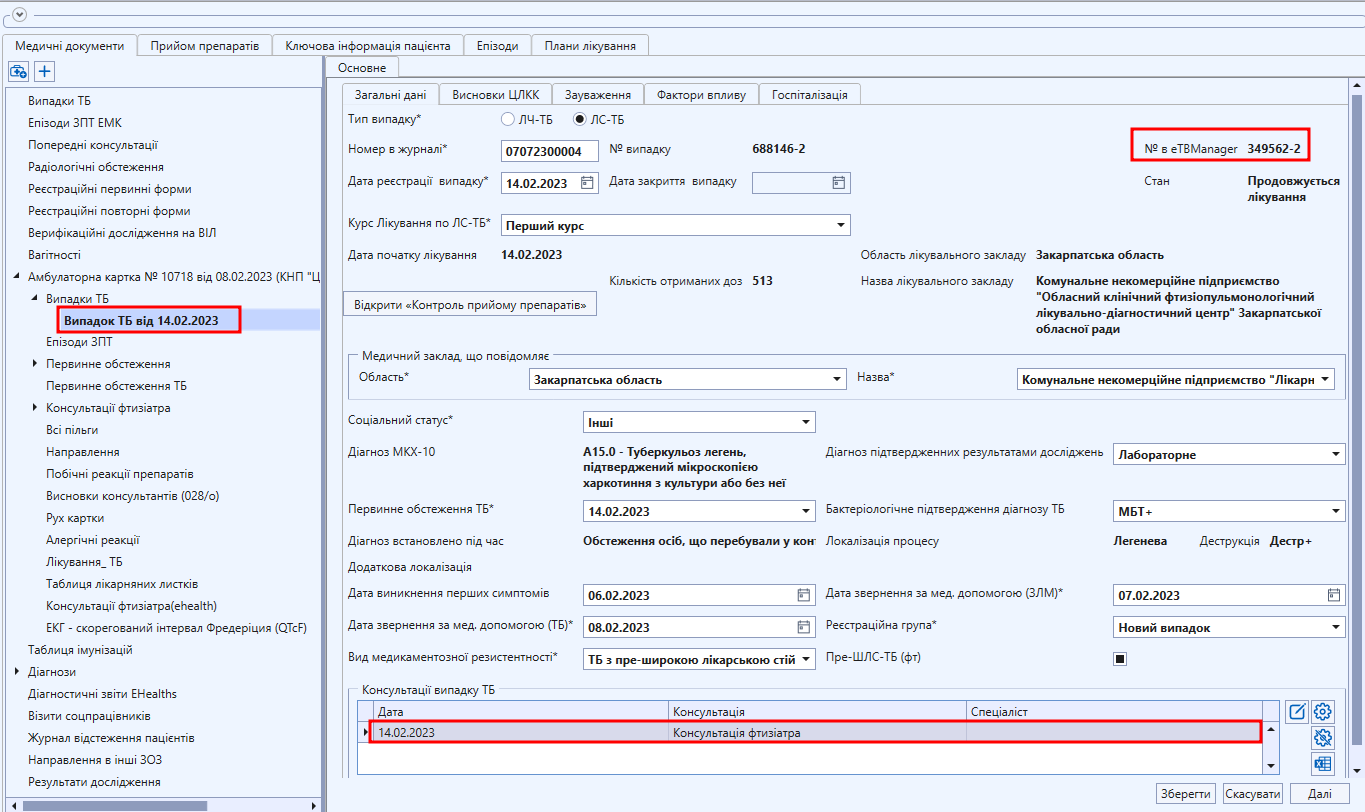Open calendar for case closing date
This screenshot has width=1365, height=812.
click(838, 183)
